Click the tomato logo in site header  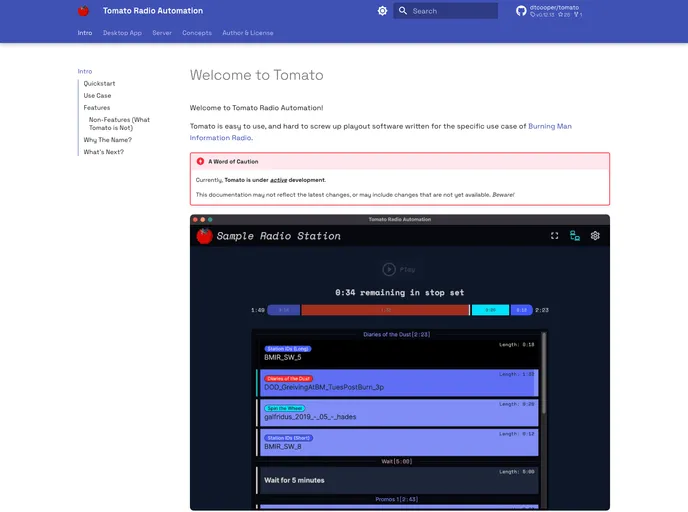[83, 11]
